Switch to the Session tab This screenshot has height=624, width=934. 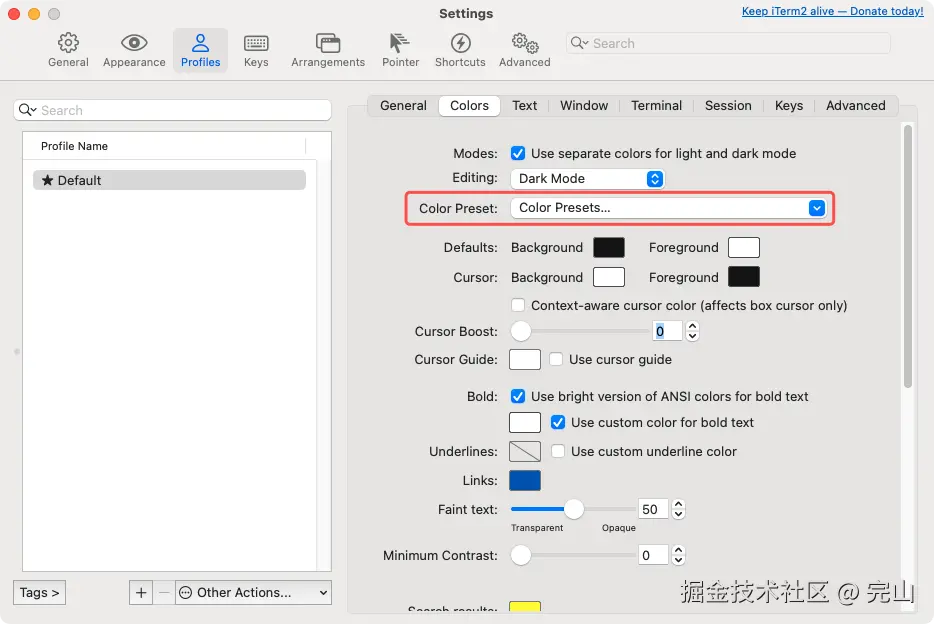[728, 105]
